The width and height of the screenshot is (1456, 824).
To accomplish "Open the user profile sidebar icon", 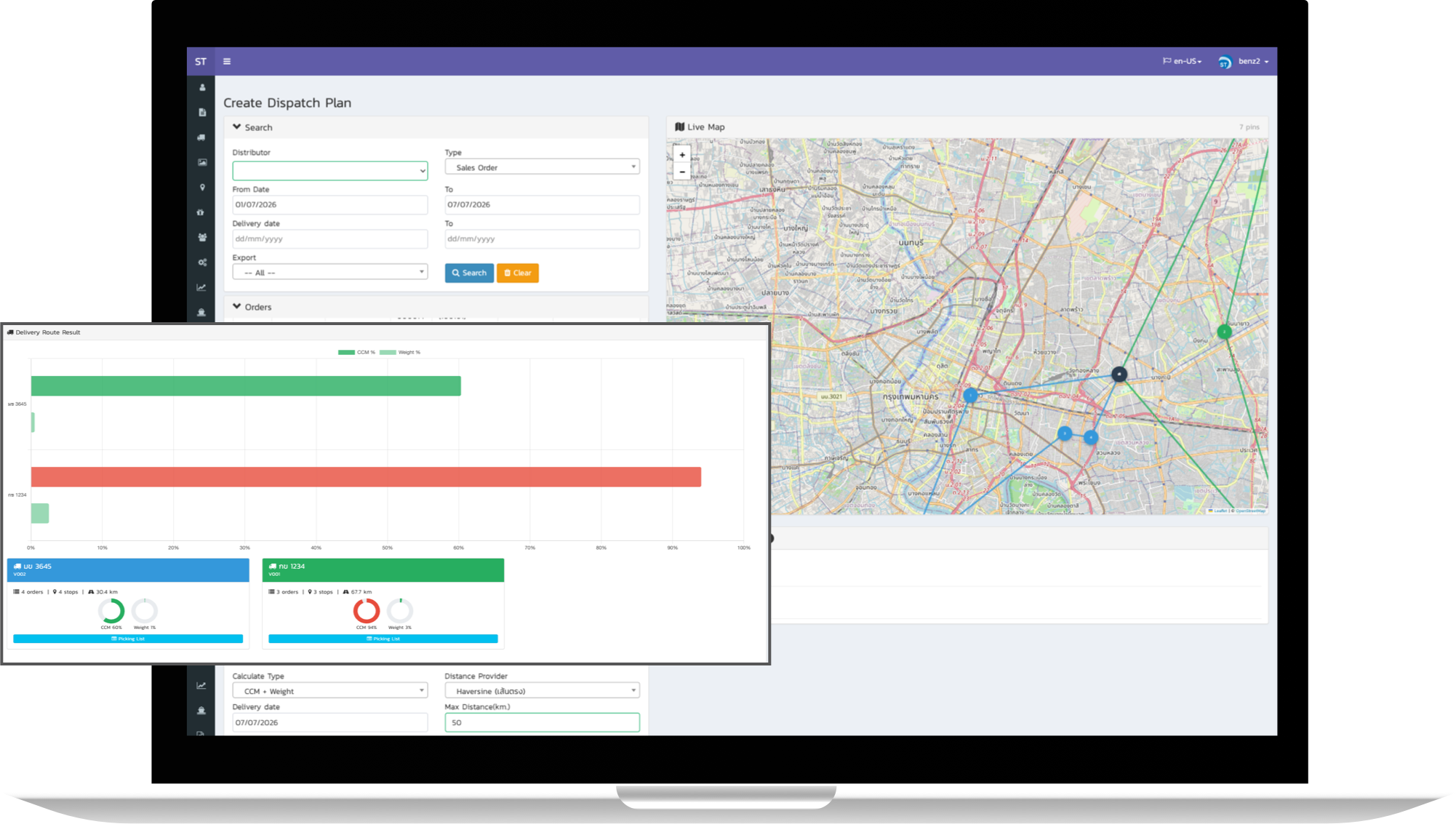I will (x=202, y=87).
